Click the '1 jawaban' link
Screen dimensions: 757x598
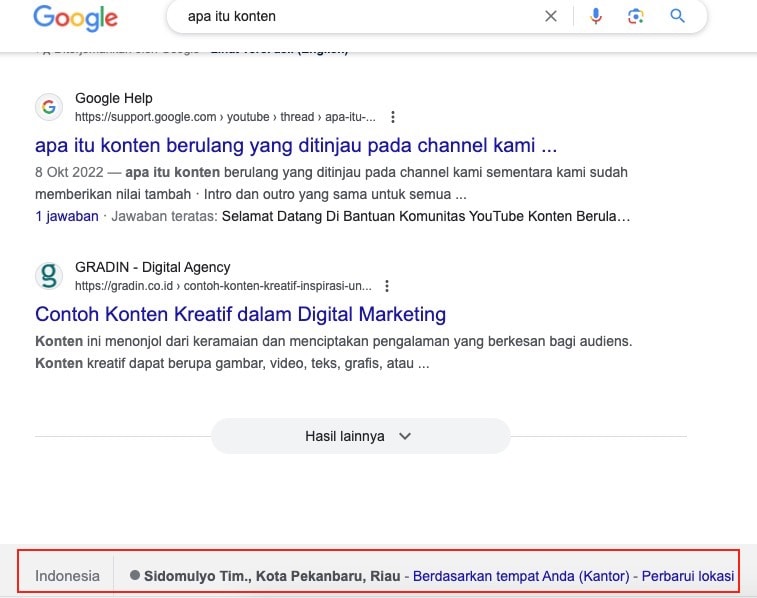coord(67,215)
